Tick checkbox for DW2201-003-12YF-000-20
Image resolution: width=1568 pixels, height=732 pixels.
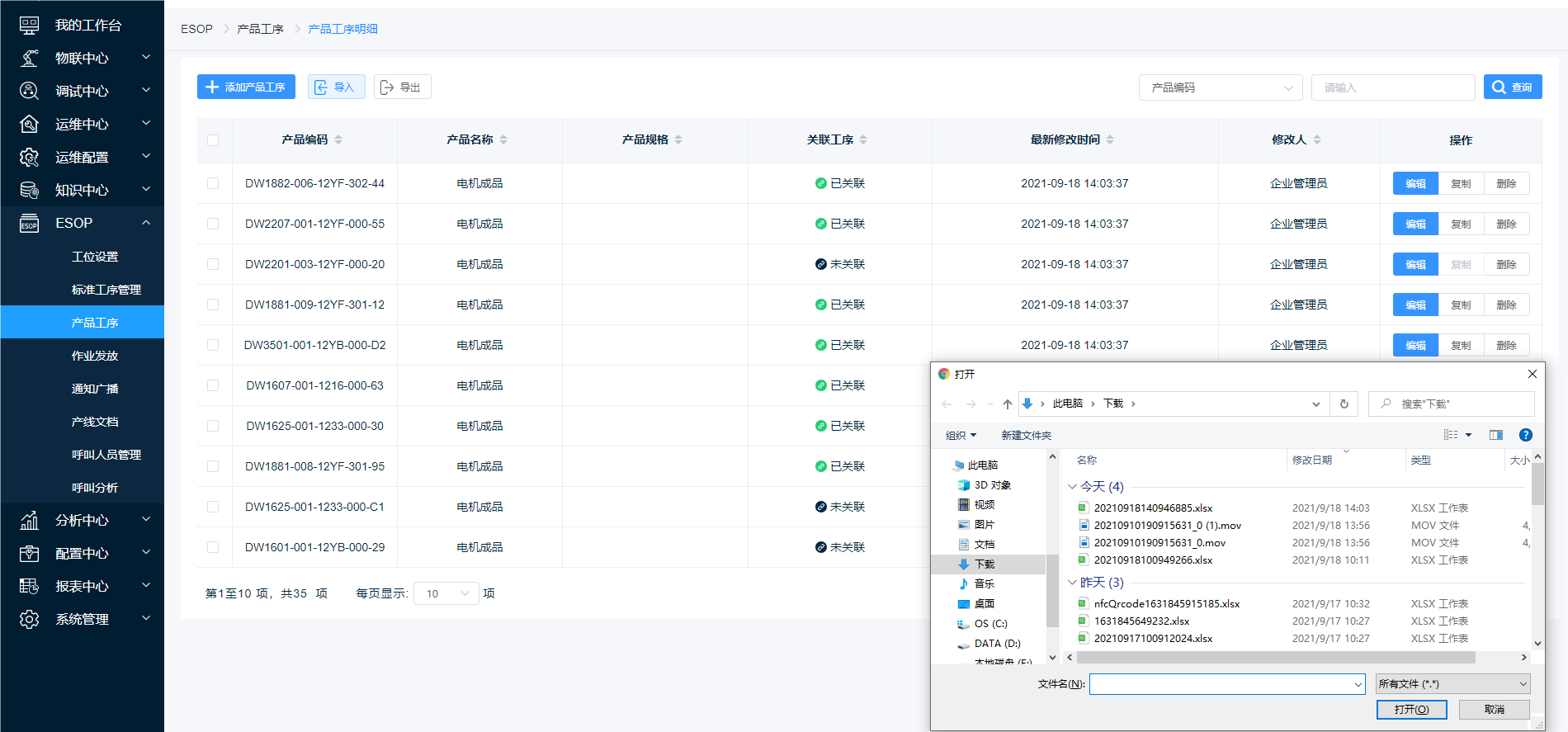point(213,264)
